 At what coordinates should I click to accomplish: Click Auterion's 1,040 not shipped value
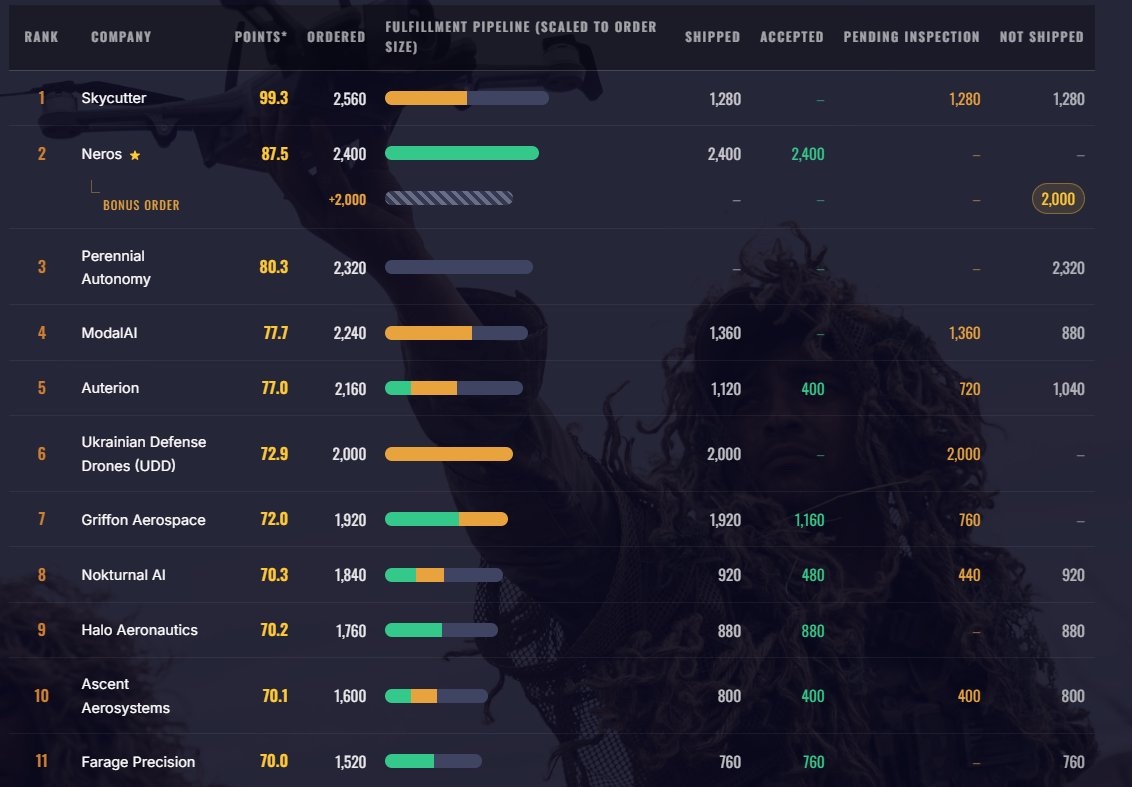point(1068,389)
